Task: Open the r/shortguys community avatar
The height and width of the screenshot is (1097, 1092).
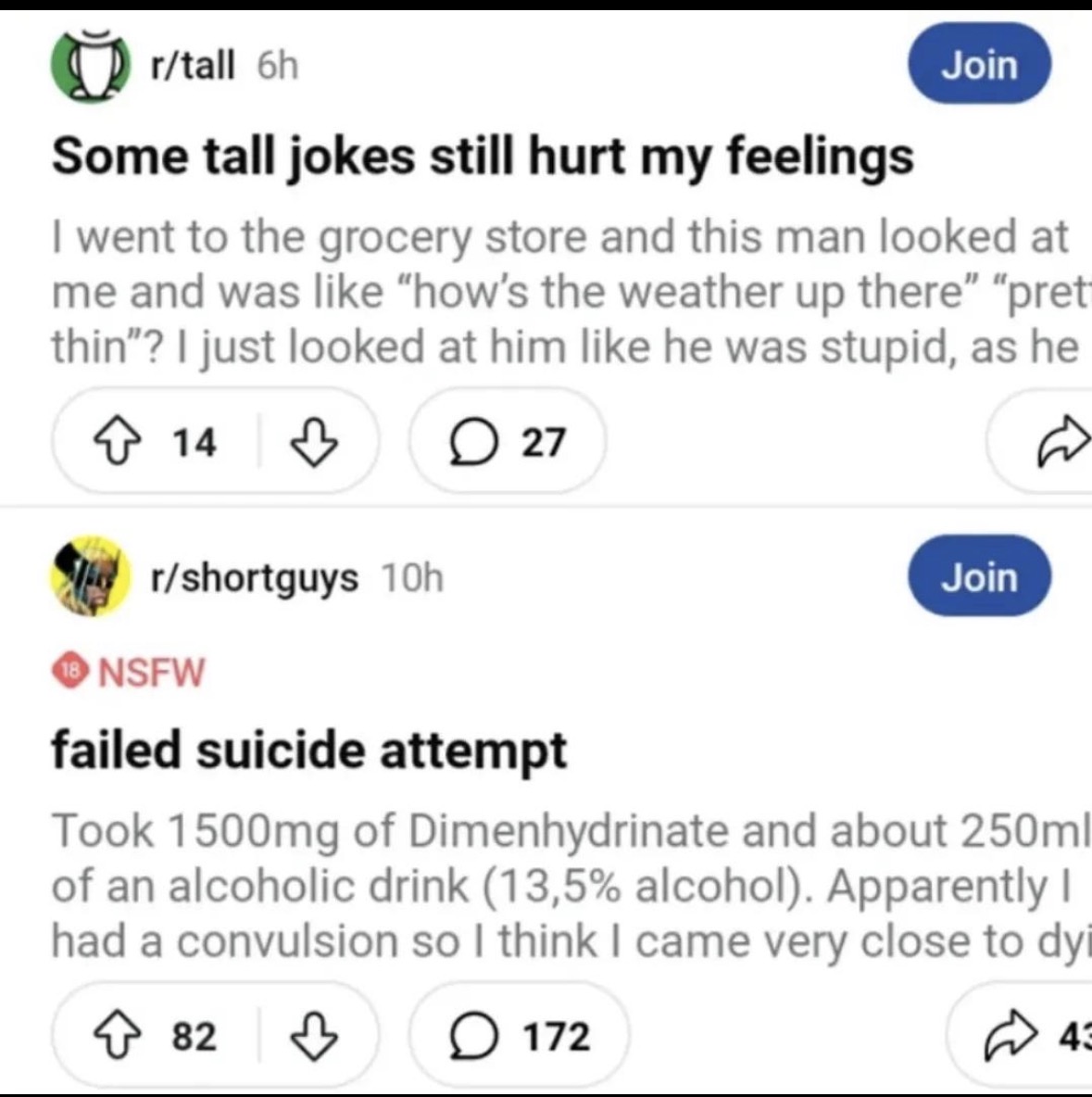Action: (x=89, y=576)
